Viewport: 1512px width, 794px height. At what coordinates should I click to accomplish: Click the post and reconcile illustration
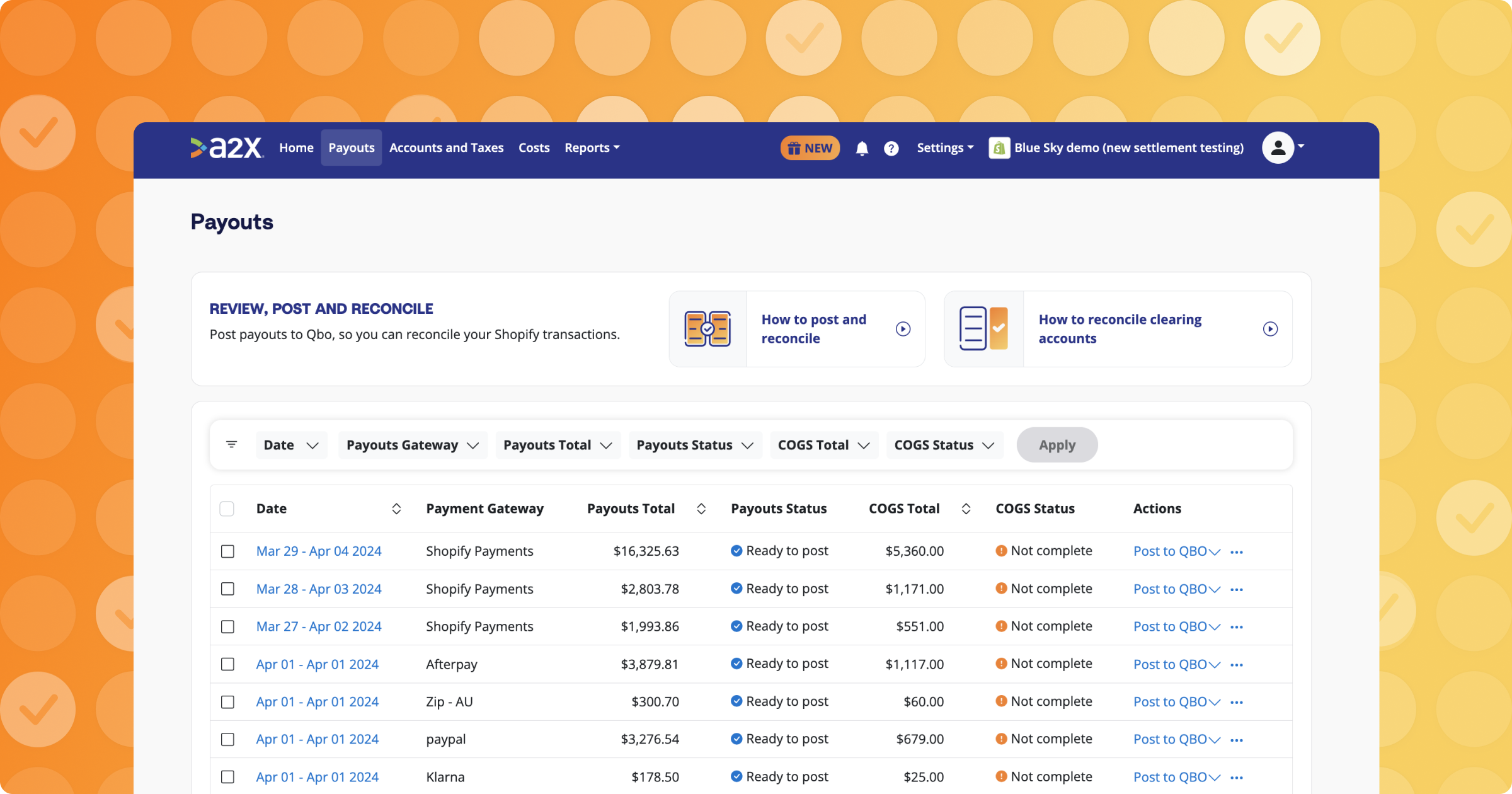[707, 329]
